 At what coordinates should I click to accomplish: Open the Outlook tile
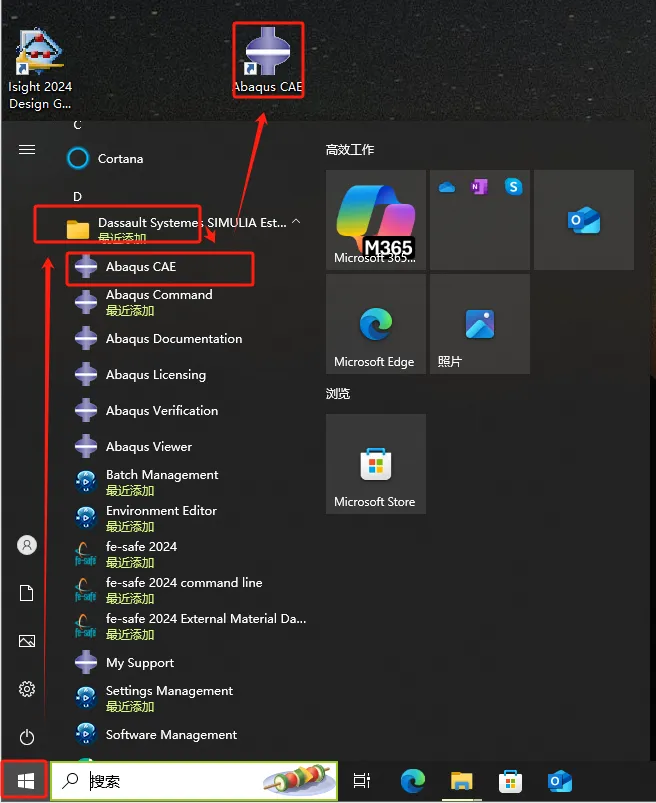[584, 220]
